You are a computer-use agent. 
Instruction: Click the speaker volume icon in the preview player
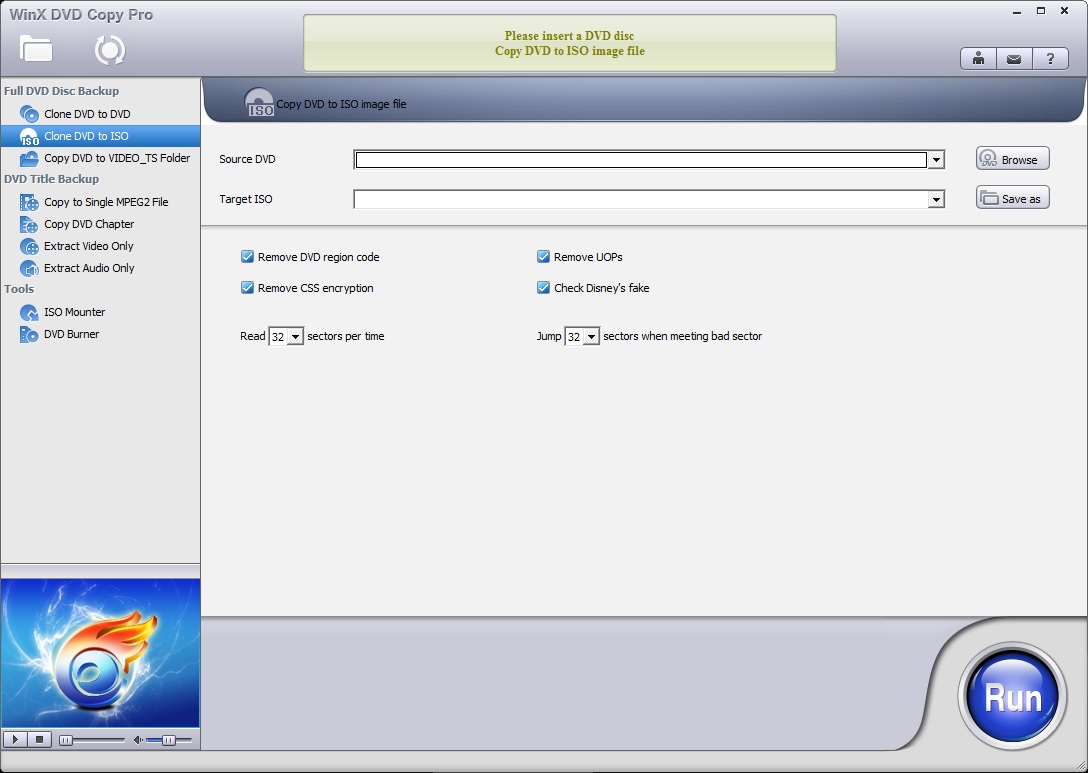click(138, 740)
